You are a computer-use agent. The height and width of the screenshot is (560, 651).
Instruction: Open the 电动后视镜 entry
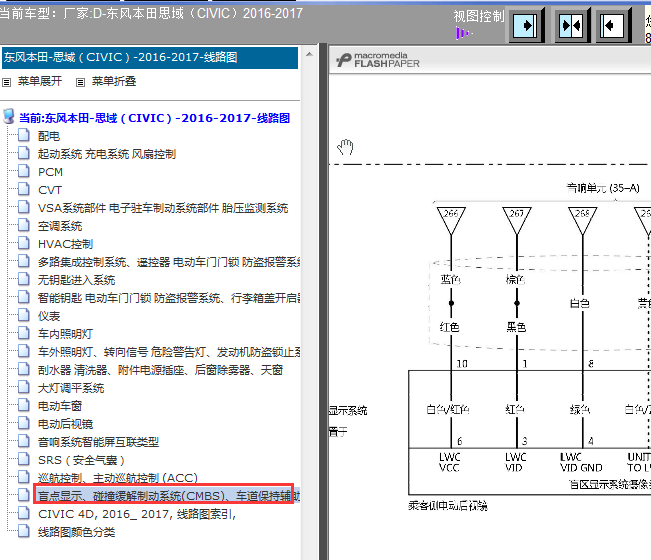65,424
